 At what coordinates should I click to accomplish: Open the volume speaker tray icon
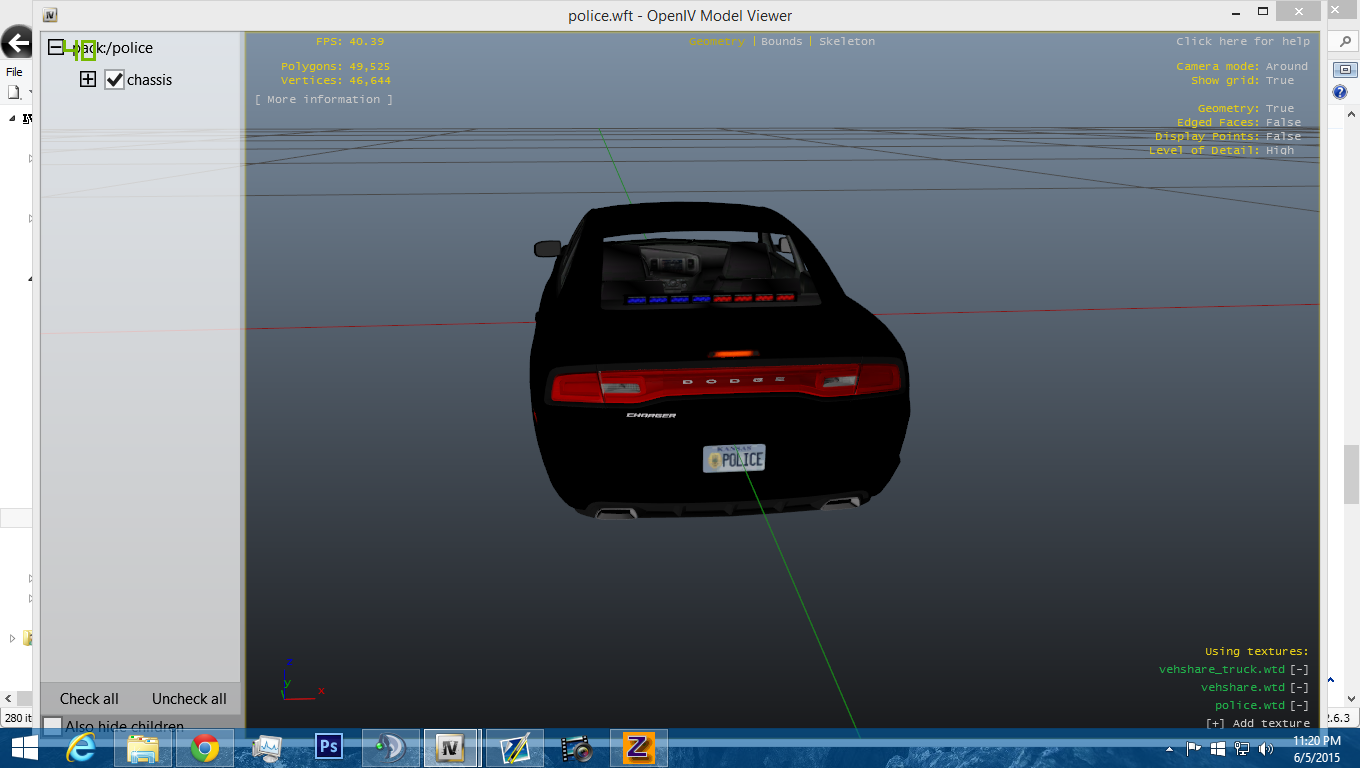coord(1266,748)
